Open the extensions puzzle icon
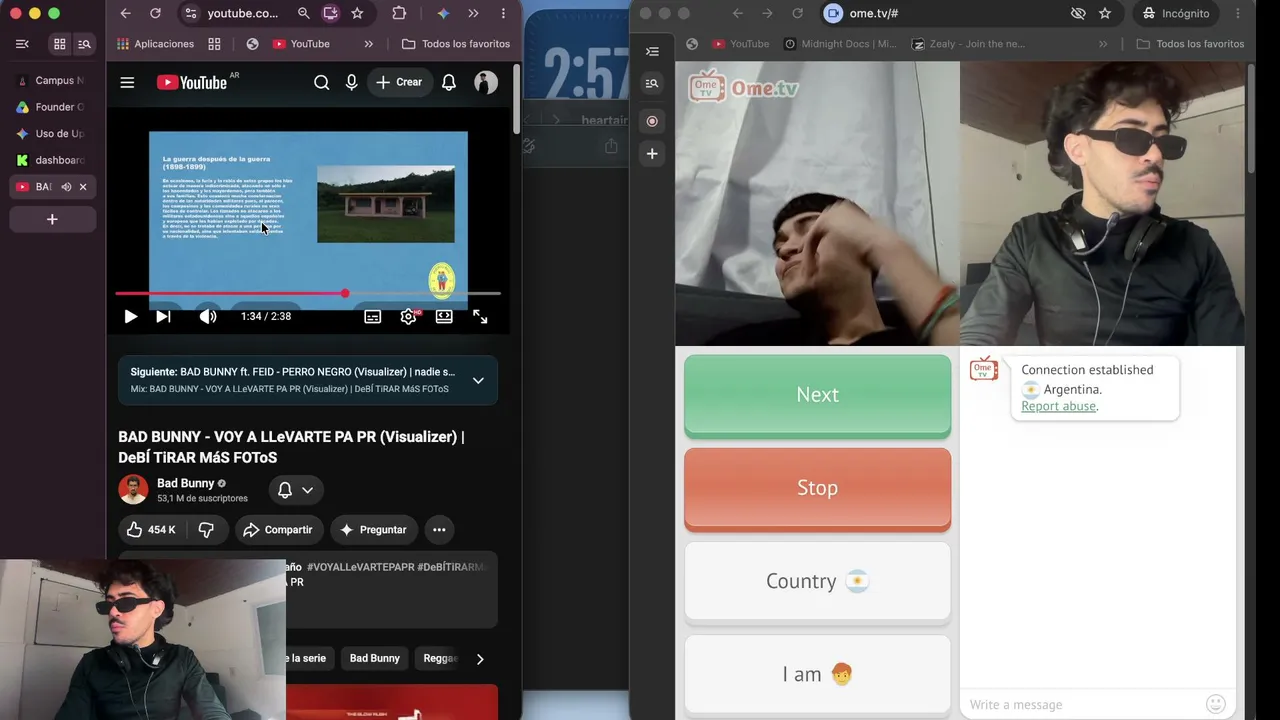Screen dimensions: 1280x720 [399, 13]
